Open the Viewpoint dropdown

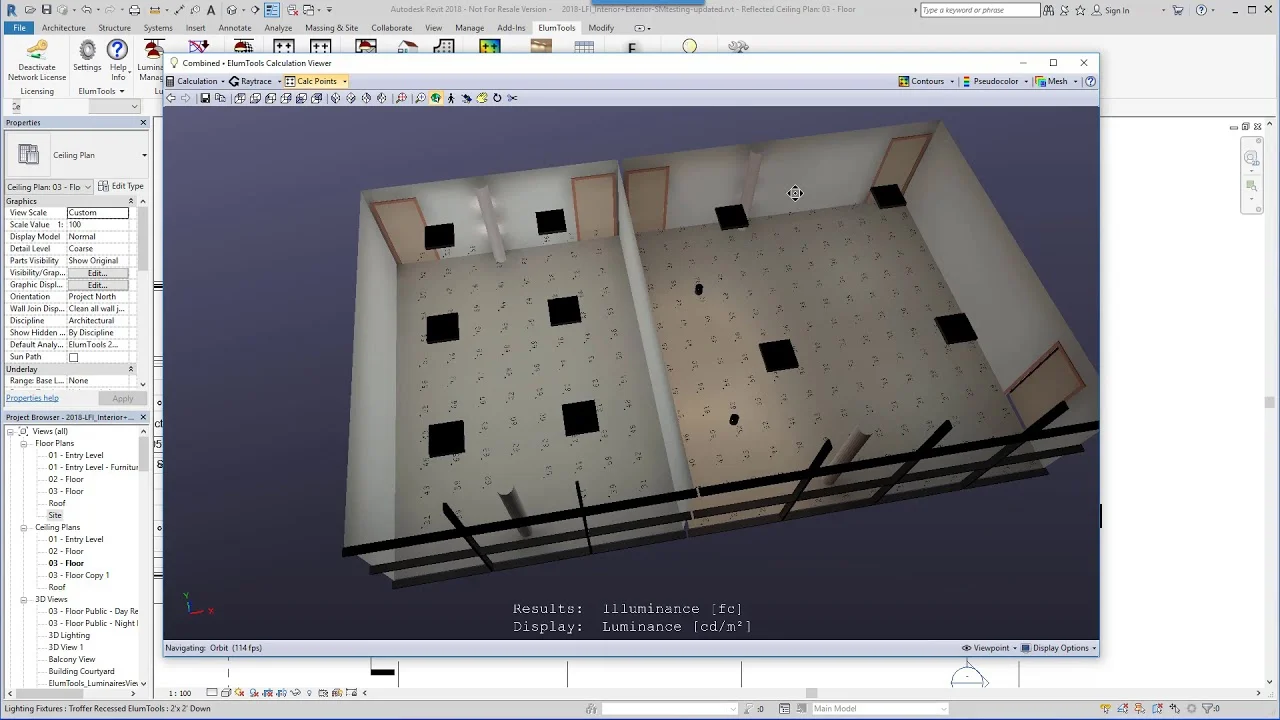tap(989, 648)
